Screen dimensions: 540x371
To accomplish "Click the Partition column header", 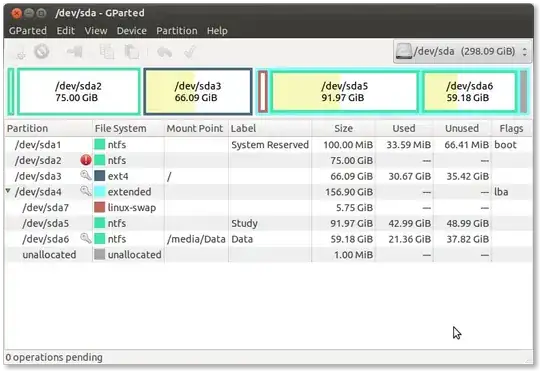I will pyautogui.click(x=49, y=128).
